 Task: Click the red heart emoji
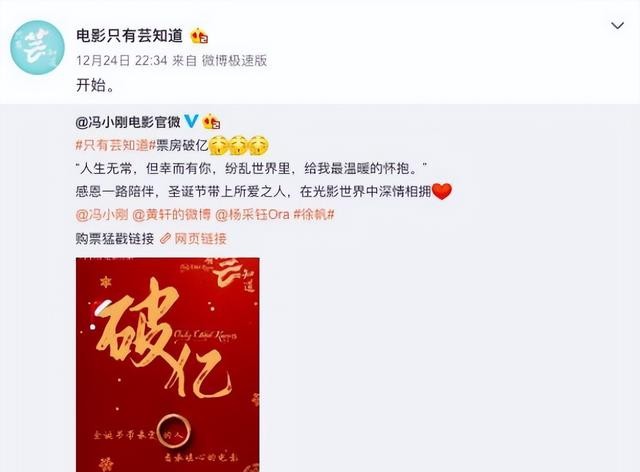(442, 191)
